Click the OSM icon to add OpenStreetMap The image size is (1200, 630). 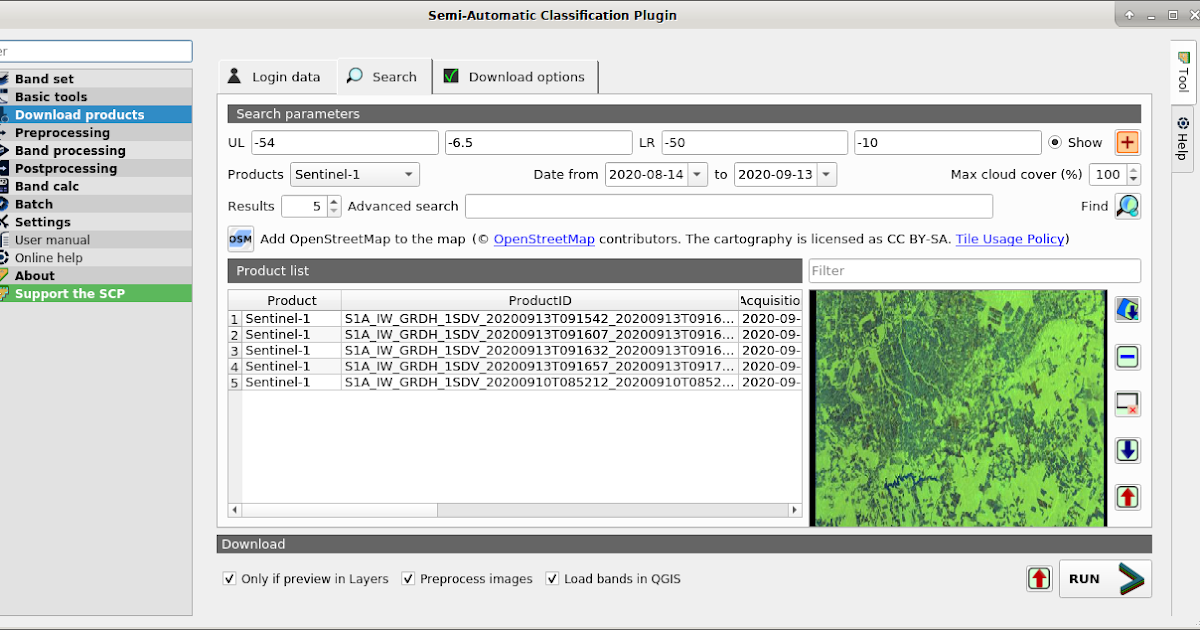240,239
